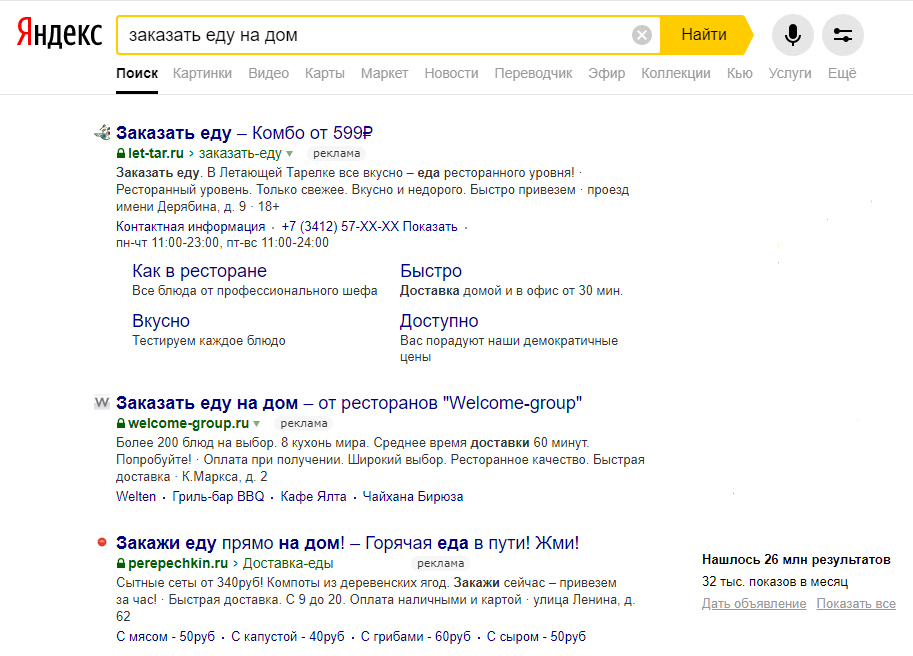Follow the perepechkin.ru domain link

[x=178, y=563]
